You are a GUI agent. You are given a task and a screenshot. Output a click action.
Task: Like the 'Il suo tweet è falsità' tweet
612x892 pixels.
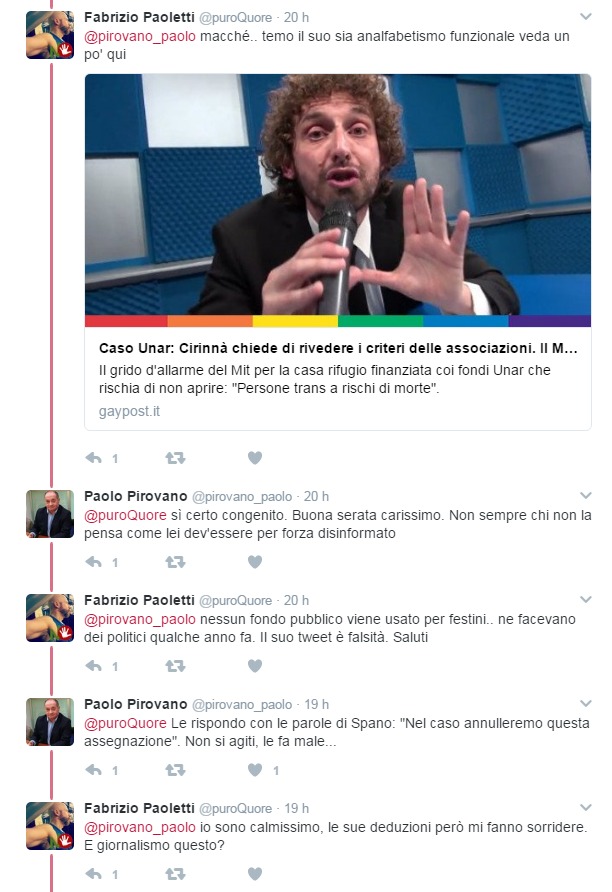(255, 666)
